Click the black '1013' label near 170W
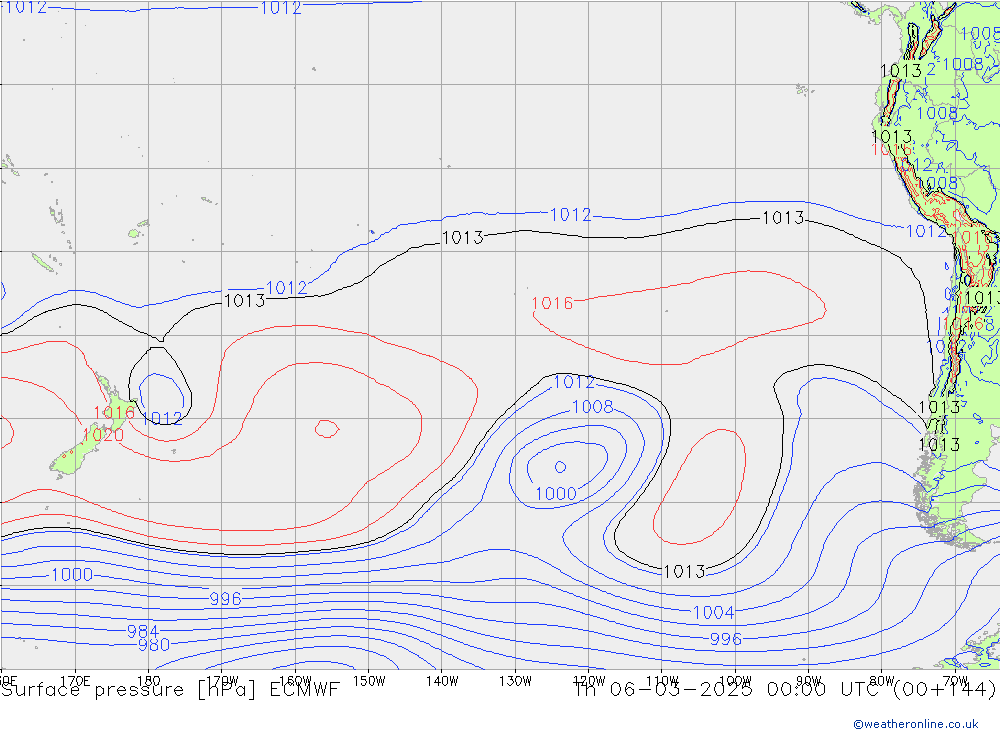Screen dimensions: 1000x733 (245, 300)
